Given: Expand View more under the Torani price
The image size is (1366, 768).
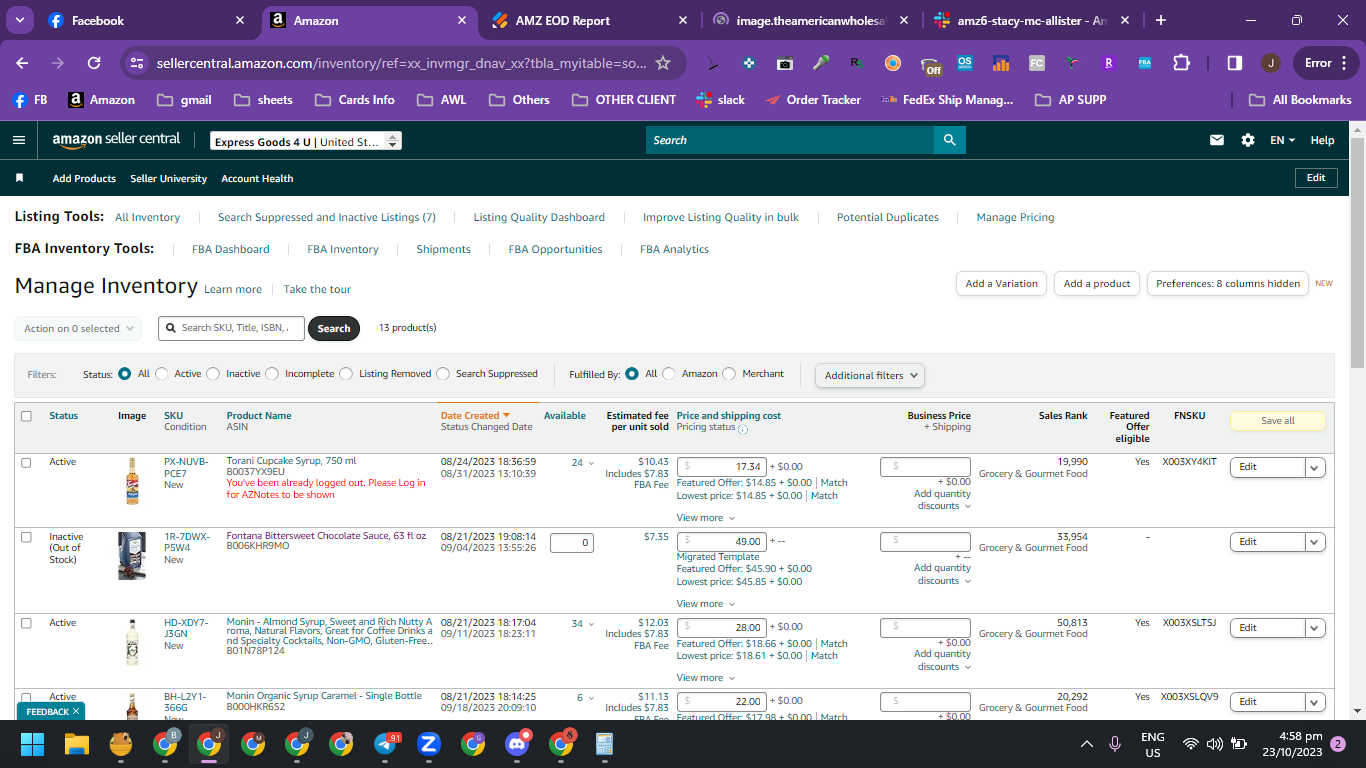Looking at the screenshot, I should (x=705, y=518).
